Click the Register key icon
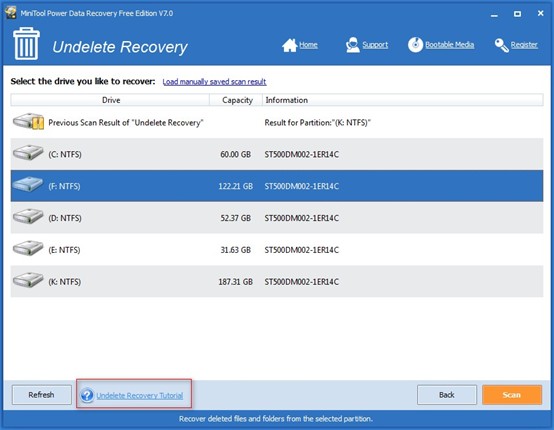Viewport: 554px width, 430px height. click(501, 45)
